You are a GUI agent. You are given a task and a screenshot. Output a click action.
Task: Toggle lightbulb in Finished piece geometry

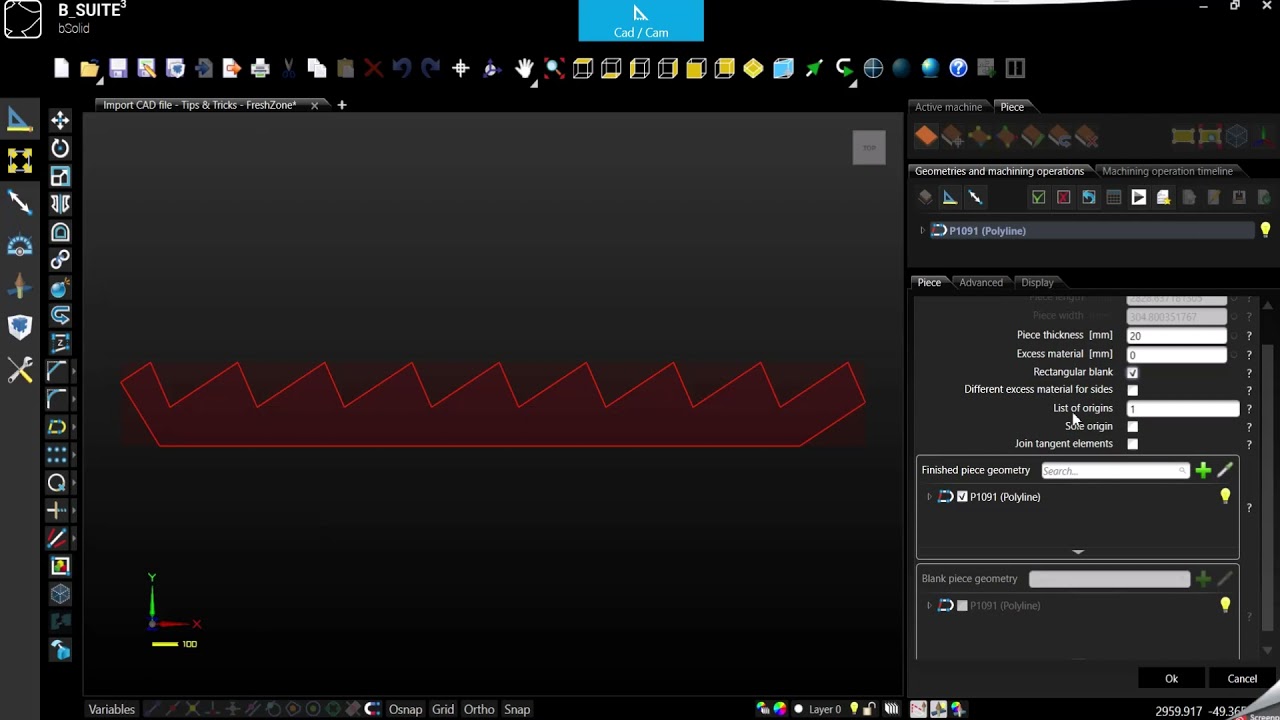coord(1225,496)
